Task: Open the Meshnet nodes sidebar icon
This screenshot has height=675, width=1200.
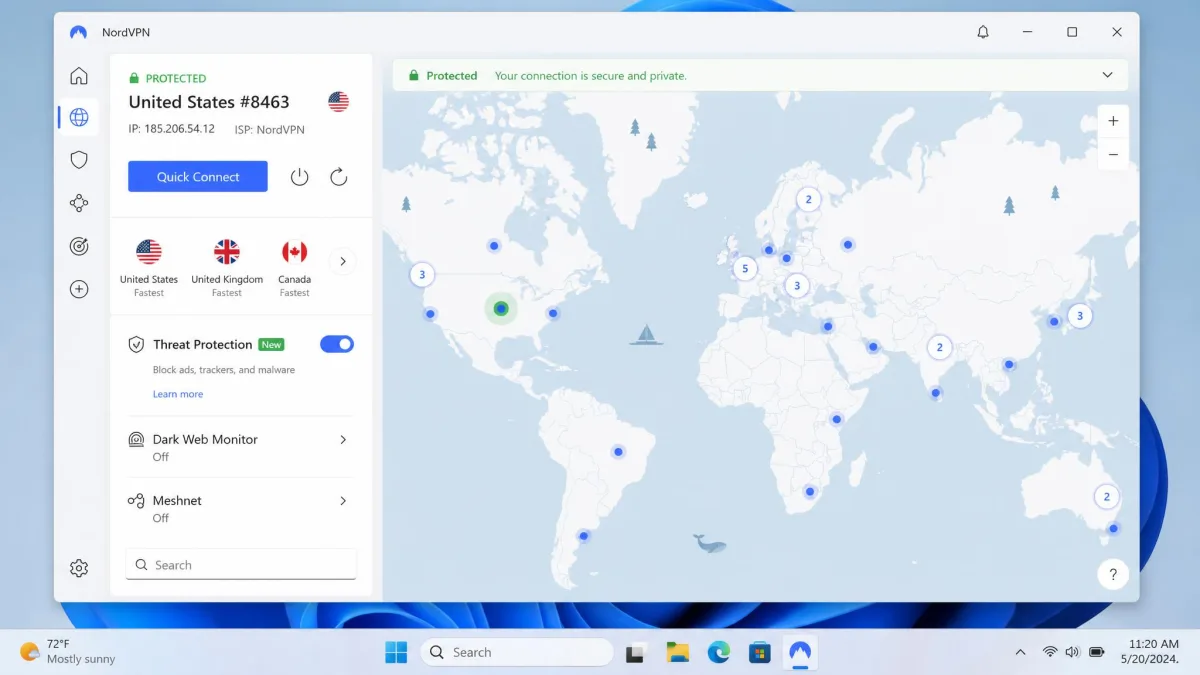Action: tap(79, 203)
